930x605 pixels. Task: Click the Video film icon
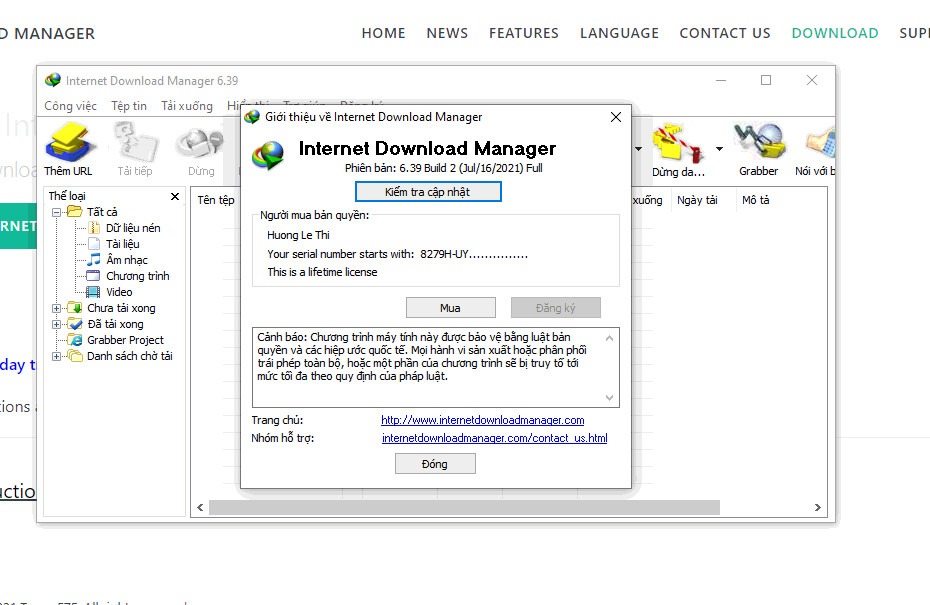[x=93, y=292]
